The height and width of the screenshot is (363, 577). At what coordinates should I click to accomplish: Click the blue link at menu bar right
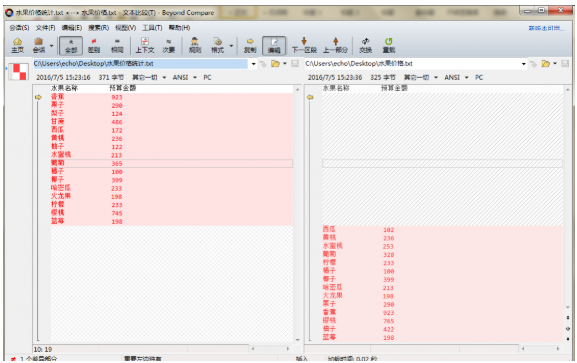[x=546, y=28]
